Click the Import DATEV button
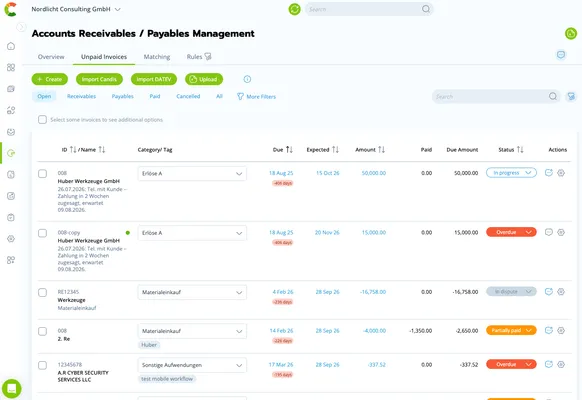The image size is (582, 400). click(x=154, y=79)
